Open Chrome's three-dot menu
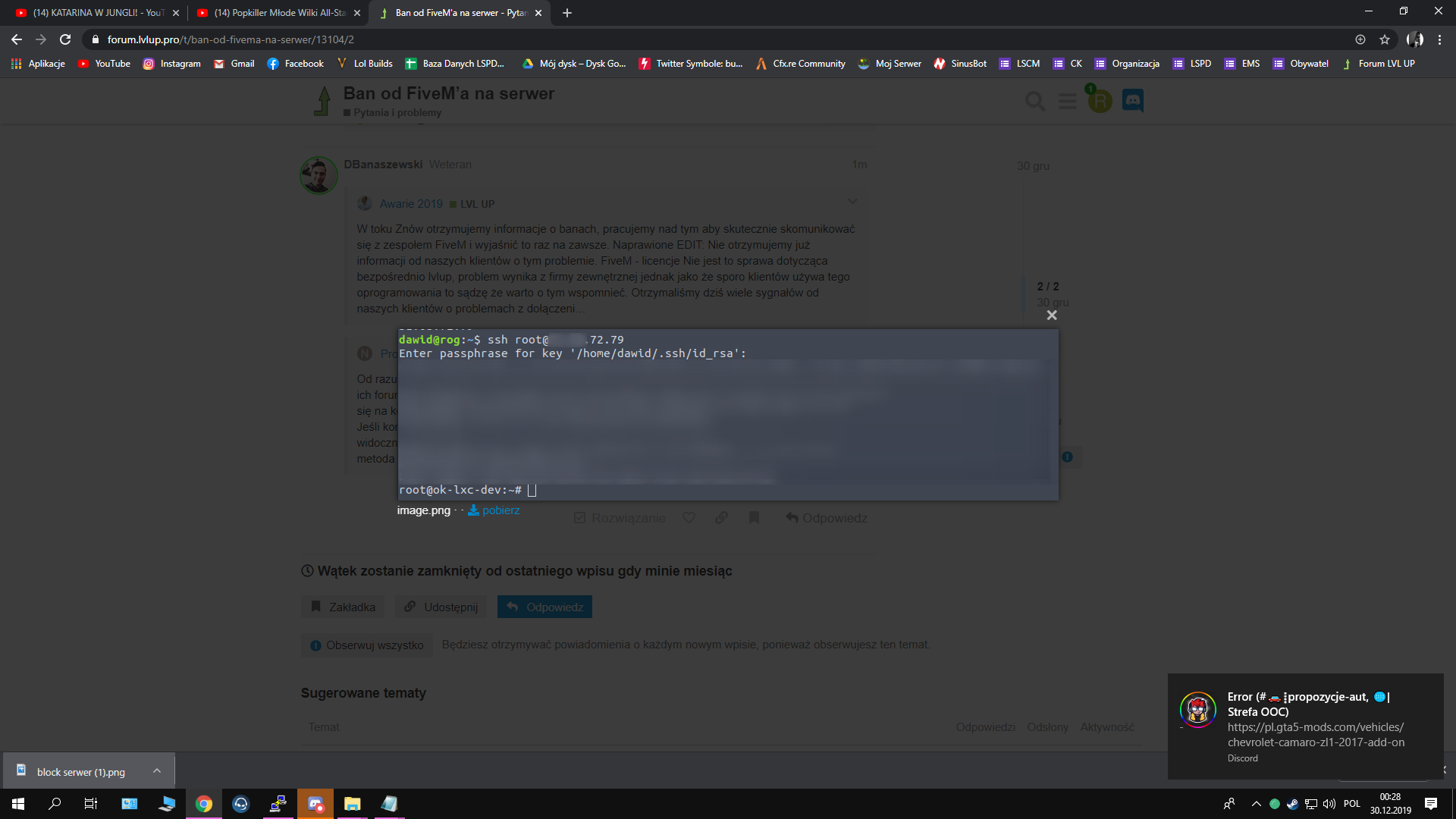 point(1439,39)
